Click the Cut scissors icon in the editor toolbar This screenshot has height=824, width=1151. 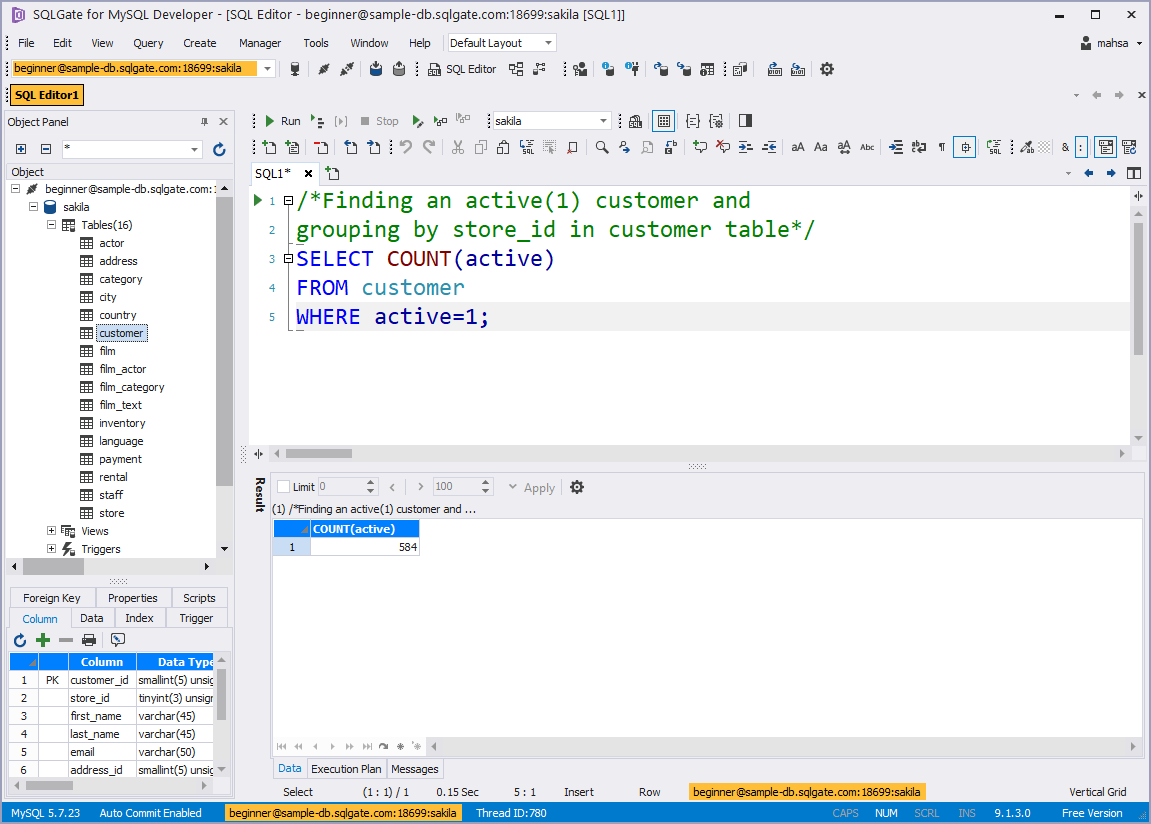[x=456, y=147]
